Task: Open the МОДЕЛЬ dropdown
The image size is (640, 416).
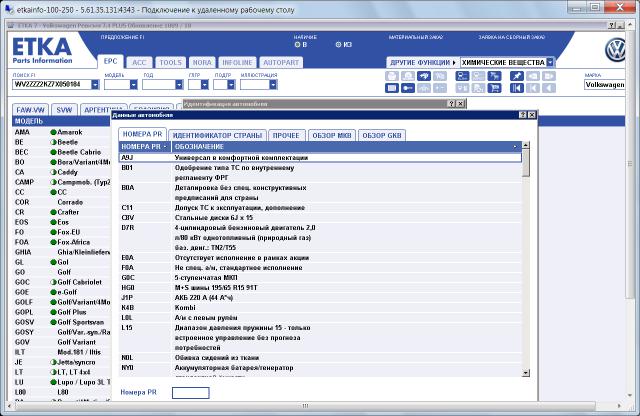Action: tap(133, 85)
